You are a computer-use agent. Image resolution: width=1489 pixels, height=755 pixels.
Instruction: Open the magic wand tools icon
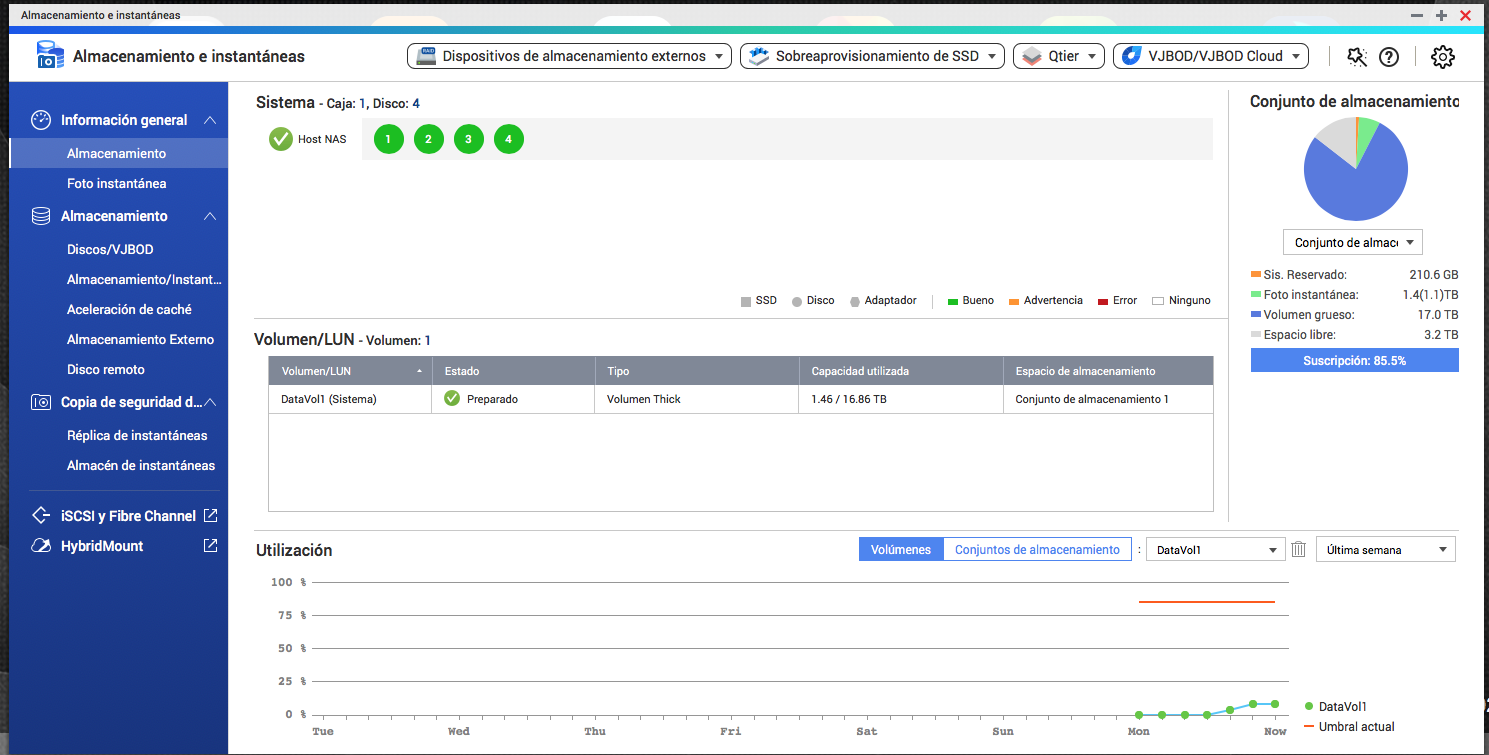pyautogui.click(x=1357, y=57)
